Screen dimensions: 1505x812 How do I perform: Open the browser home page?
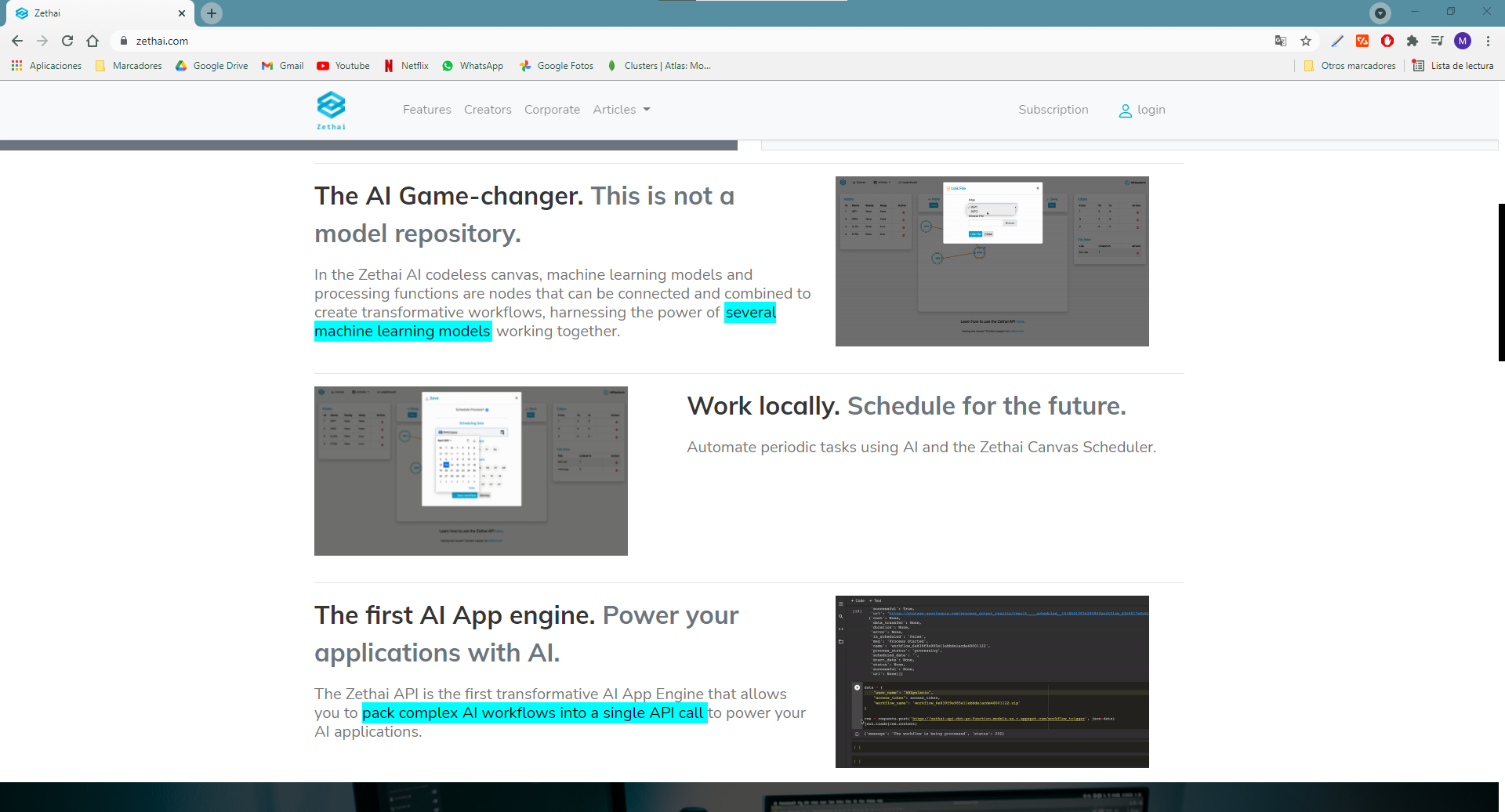point(92,41)
